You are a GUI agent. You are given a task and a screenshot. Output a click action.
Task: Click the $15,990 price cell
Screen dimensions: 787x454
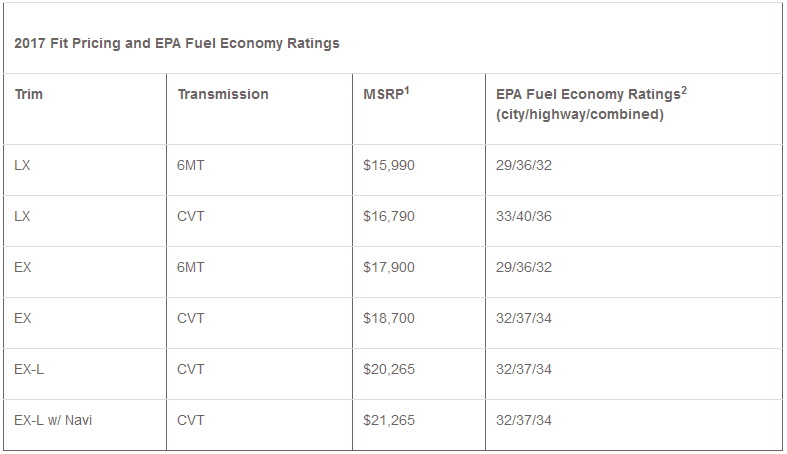[x=389, y=165]
